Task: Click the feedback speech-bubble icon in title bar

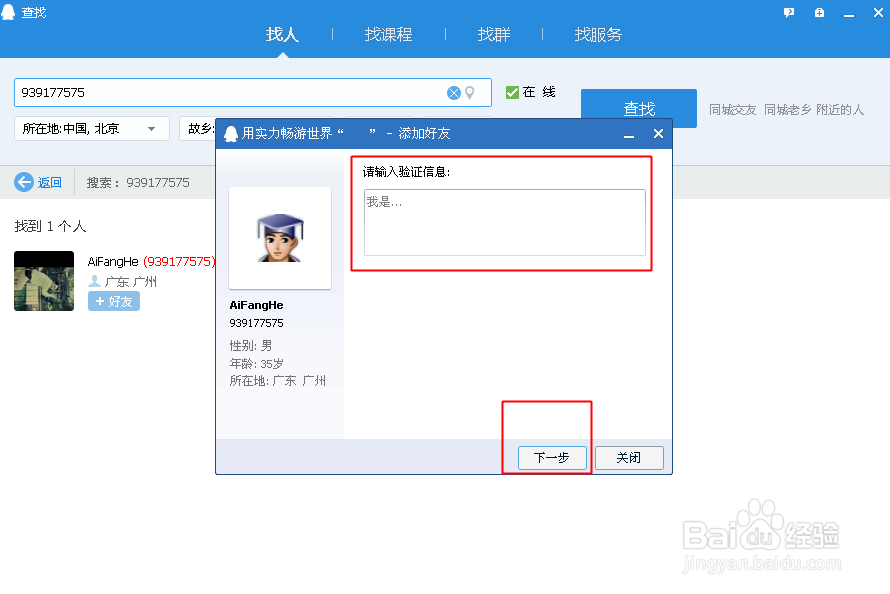Action: [x=789, y=12]
